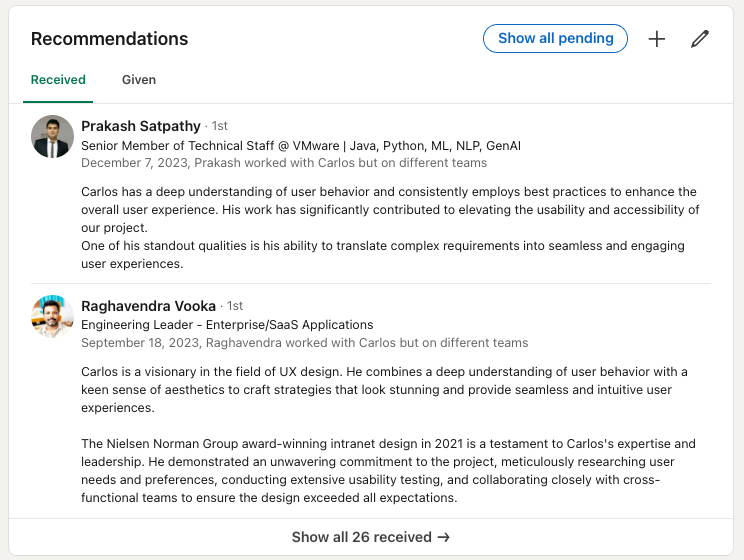Click the December 7, 2023 date line
This screenshot has width=744, height=560.
tap(284, 163)
